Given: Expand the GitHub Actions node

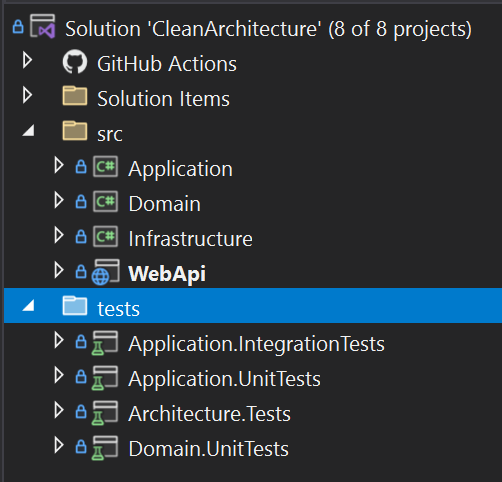Looking at the screenshot, I should pyautogui.click(x=27, y=60).
